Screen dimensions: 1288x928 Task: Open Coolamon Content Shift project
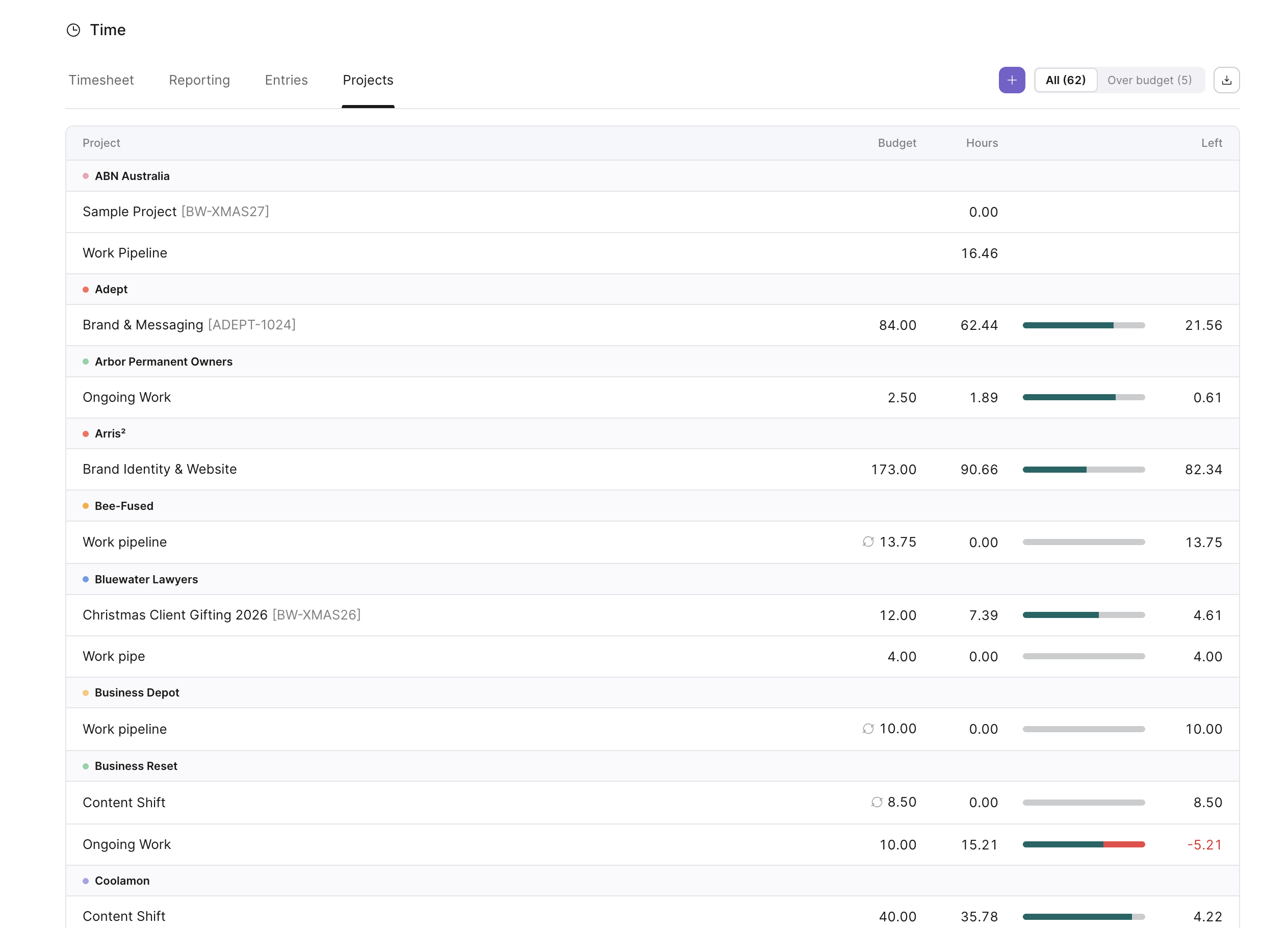652,913
